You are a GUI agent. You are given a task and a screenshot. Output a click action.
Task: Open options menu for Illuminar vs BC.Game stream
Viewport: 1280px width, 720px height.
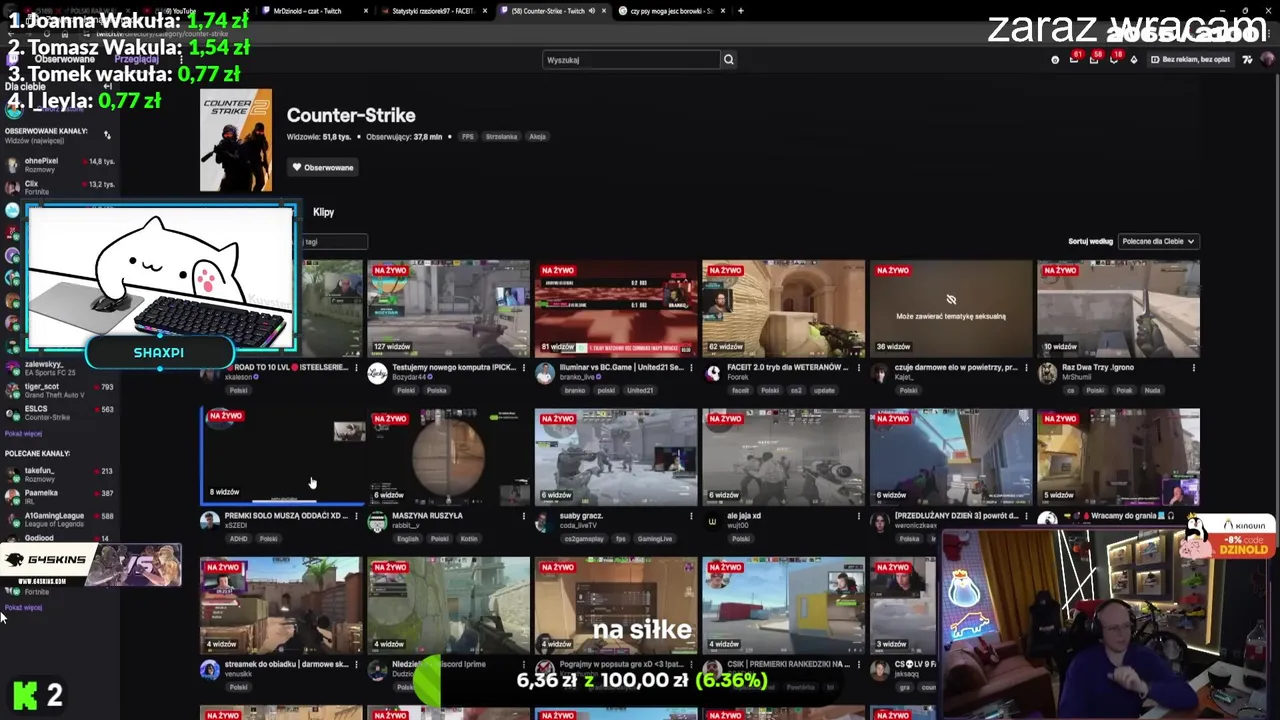point(691,368)
